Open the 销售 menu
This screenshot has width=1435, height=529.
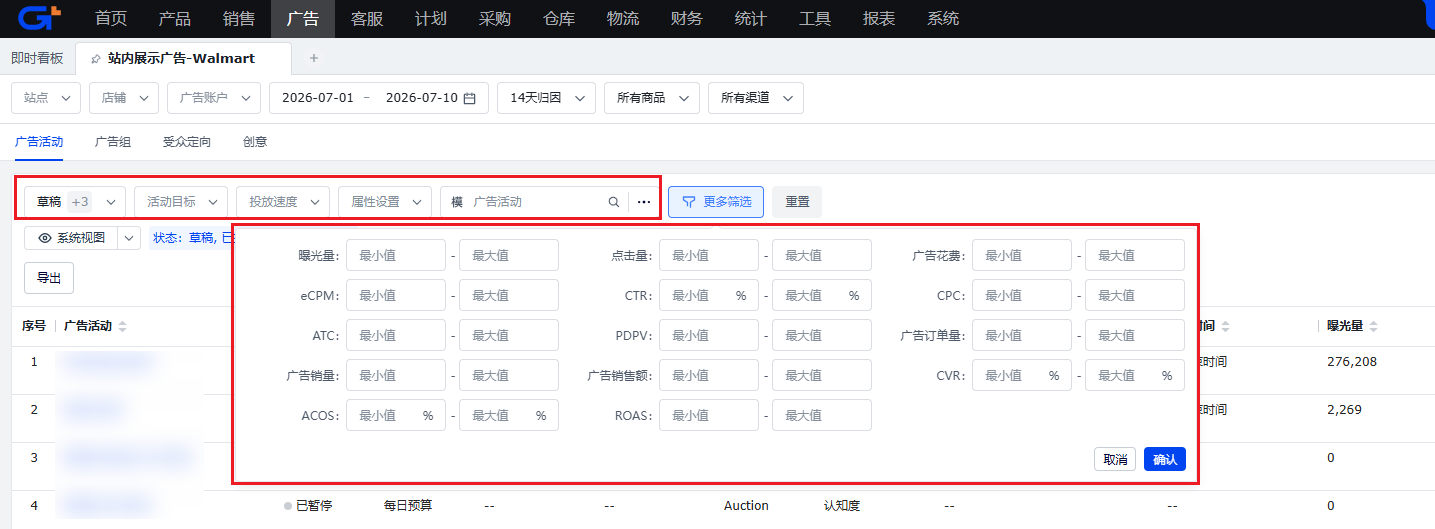click(239, 18)
